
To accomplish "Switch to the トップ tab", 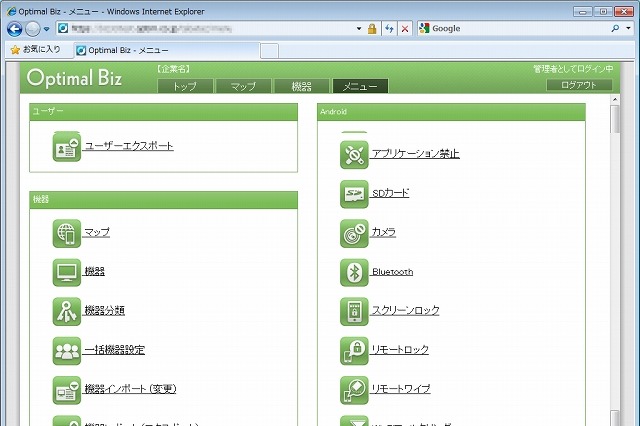I will coord(185,86).
